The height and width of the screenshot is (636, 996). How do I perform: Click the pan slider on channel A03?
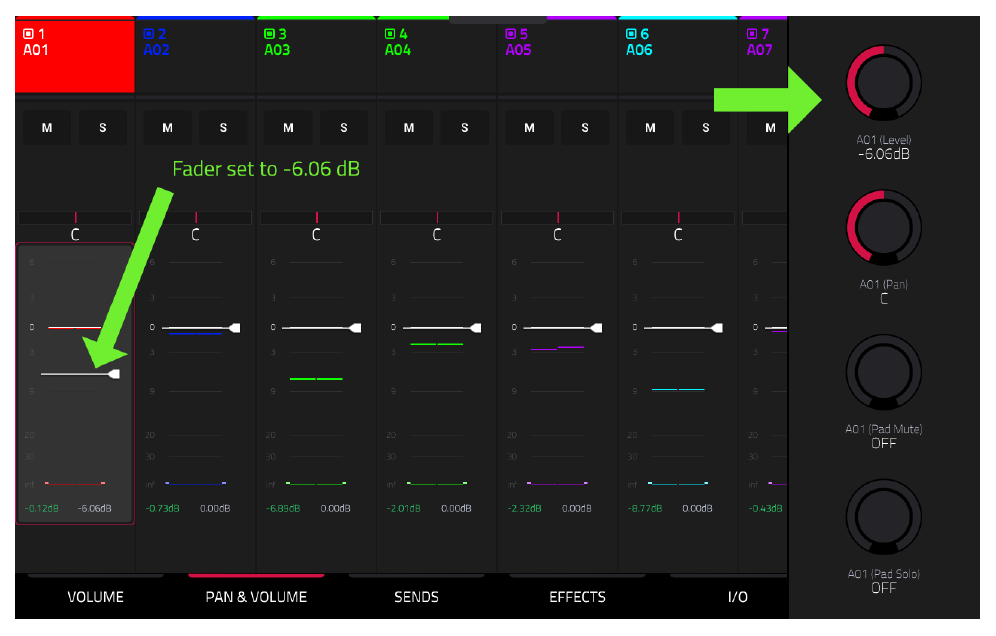pos(316,218)
